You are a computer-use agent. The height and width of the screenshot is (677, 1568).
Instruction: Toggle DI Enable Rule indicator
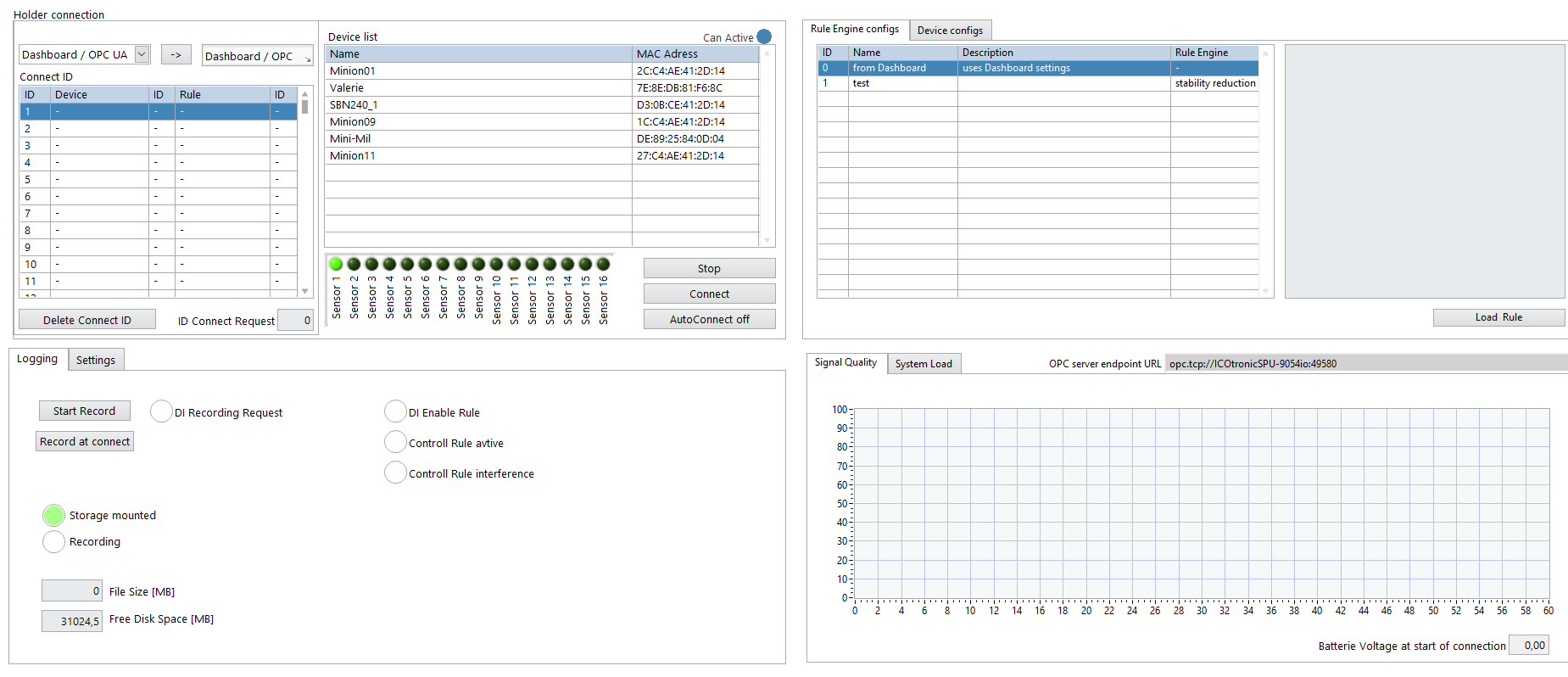coord(395,411)
